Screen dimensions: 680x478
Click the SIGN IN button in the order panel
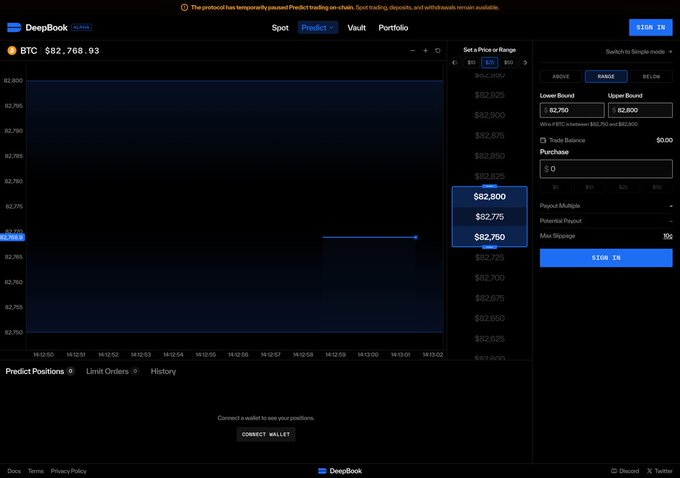click(606, 258)
